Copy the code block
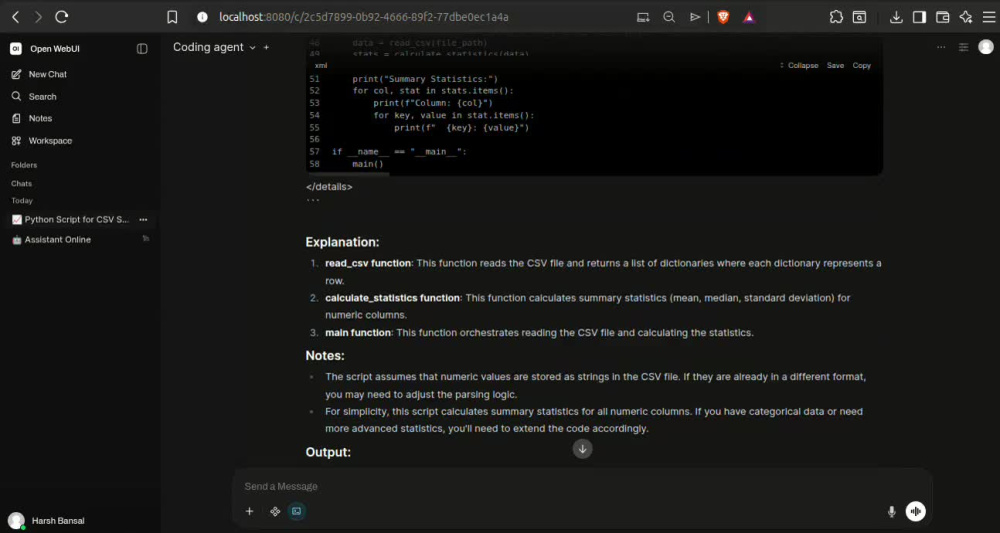The width and height of the screenshot is (1000, 533). pos(862,65)
